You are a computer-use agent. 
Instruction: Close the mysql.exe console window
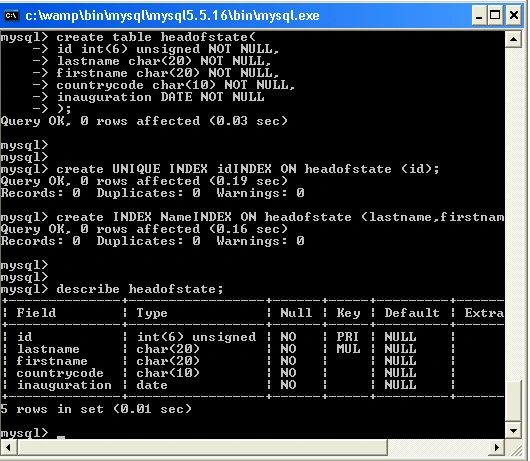[x=513, y=16]
